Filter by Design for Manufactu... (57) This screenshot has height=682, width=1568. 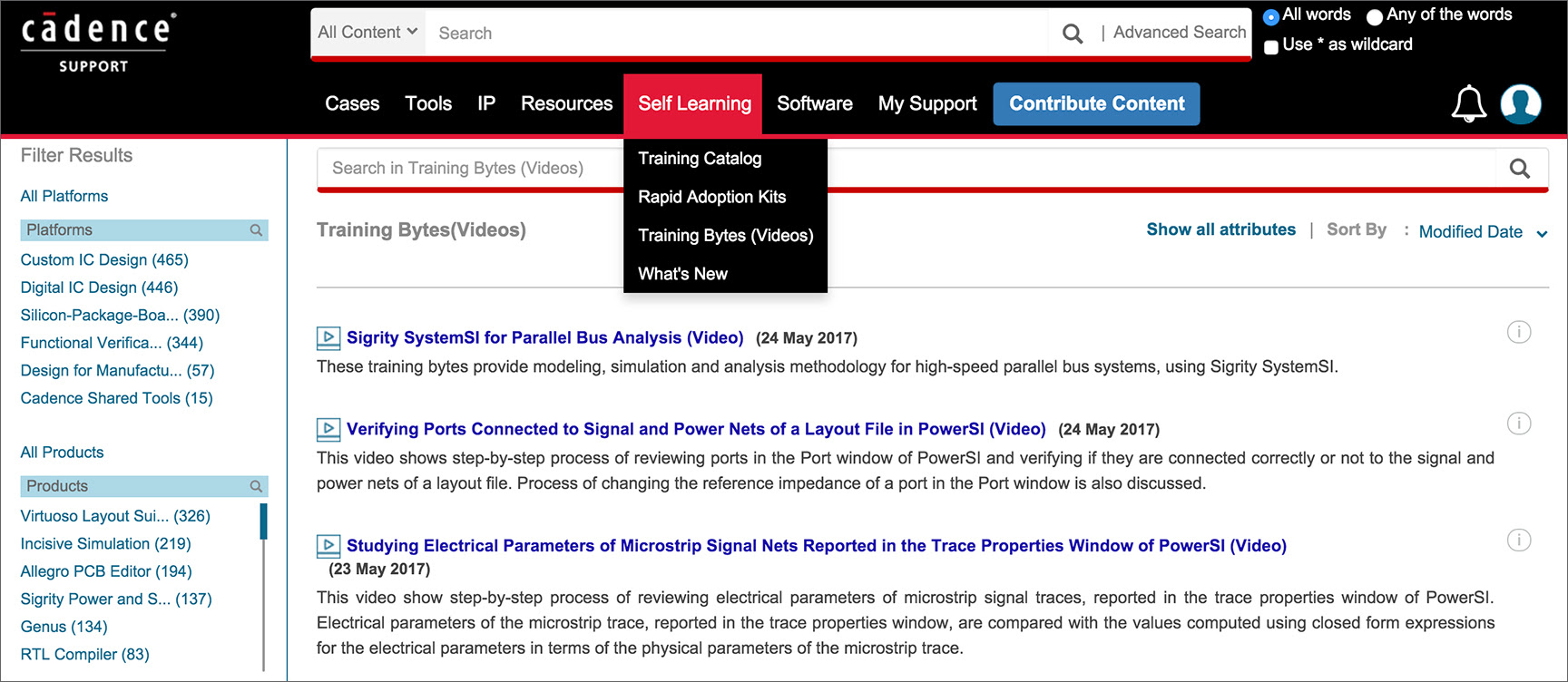coord(117,371)
